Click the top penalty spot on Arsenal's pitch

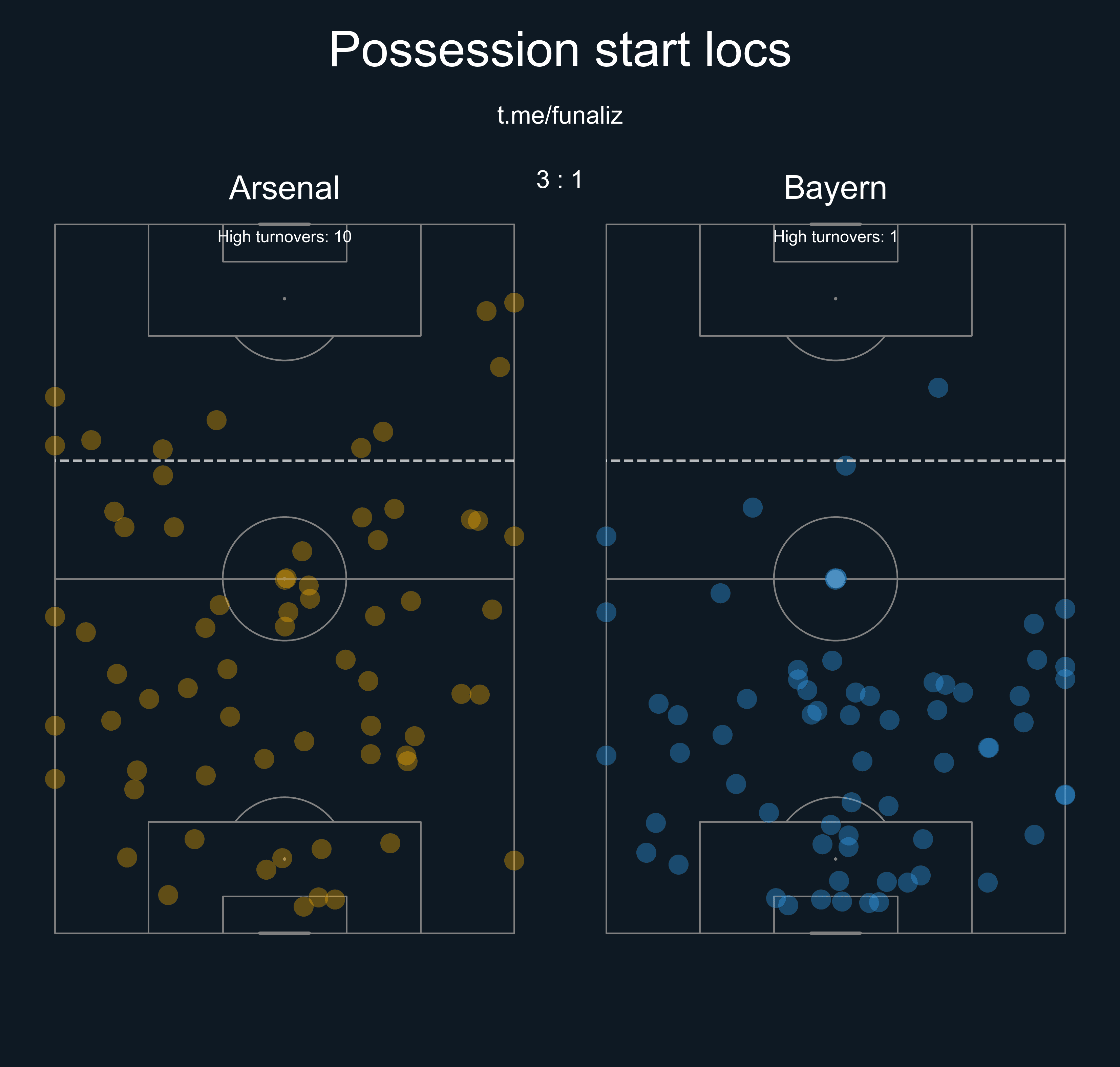point(284,299)
